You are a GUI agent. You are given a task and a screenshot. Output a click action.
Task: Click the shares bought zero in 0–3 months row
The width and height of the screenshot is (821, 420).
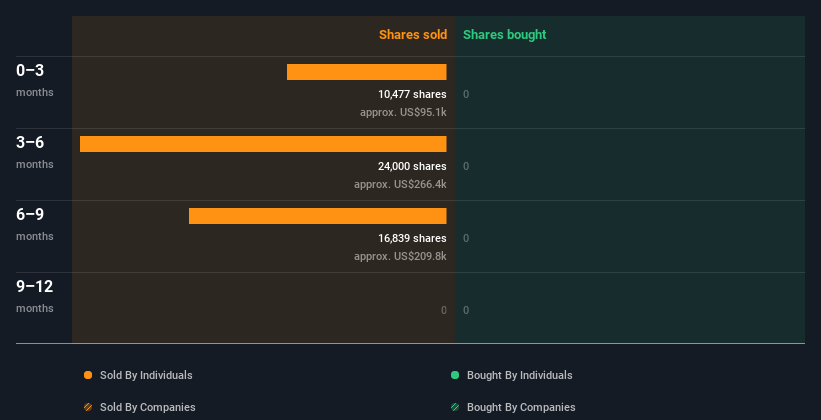click(466, 94)
